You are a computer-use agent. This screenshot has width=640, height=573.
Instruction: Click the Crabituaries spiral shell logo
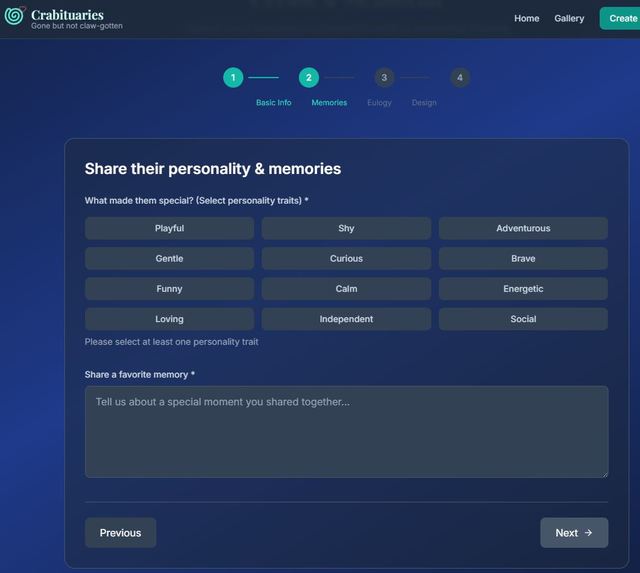click(x=15, y=16)
